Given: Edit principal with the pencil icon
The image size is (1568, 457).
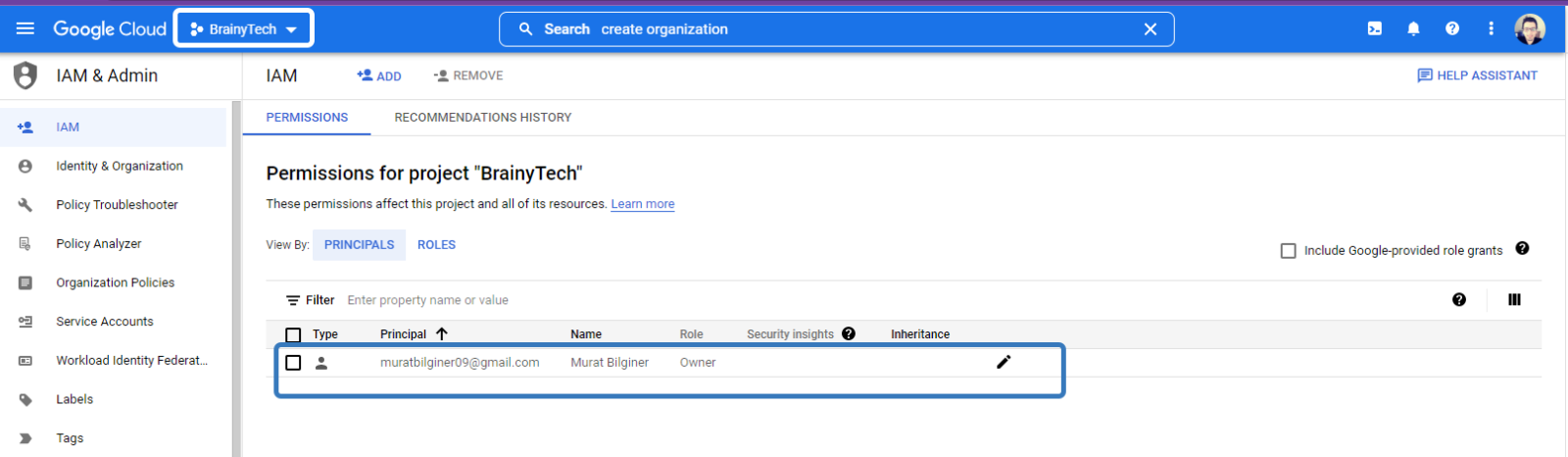Looking at the screenshot, I should pyautogui.click(x=1004, y=362).
